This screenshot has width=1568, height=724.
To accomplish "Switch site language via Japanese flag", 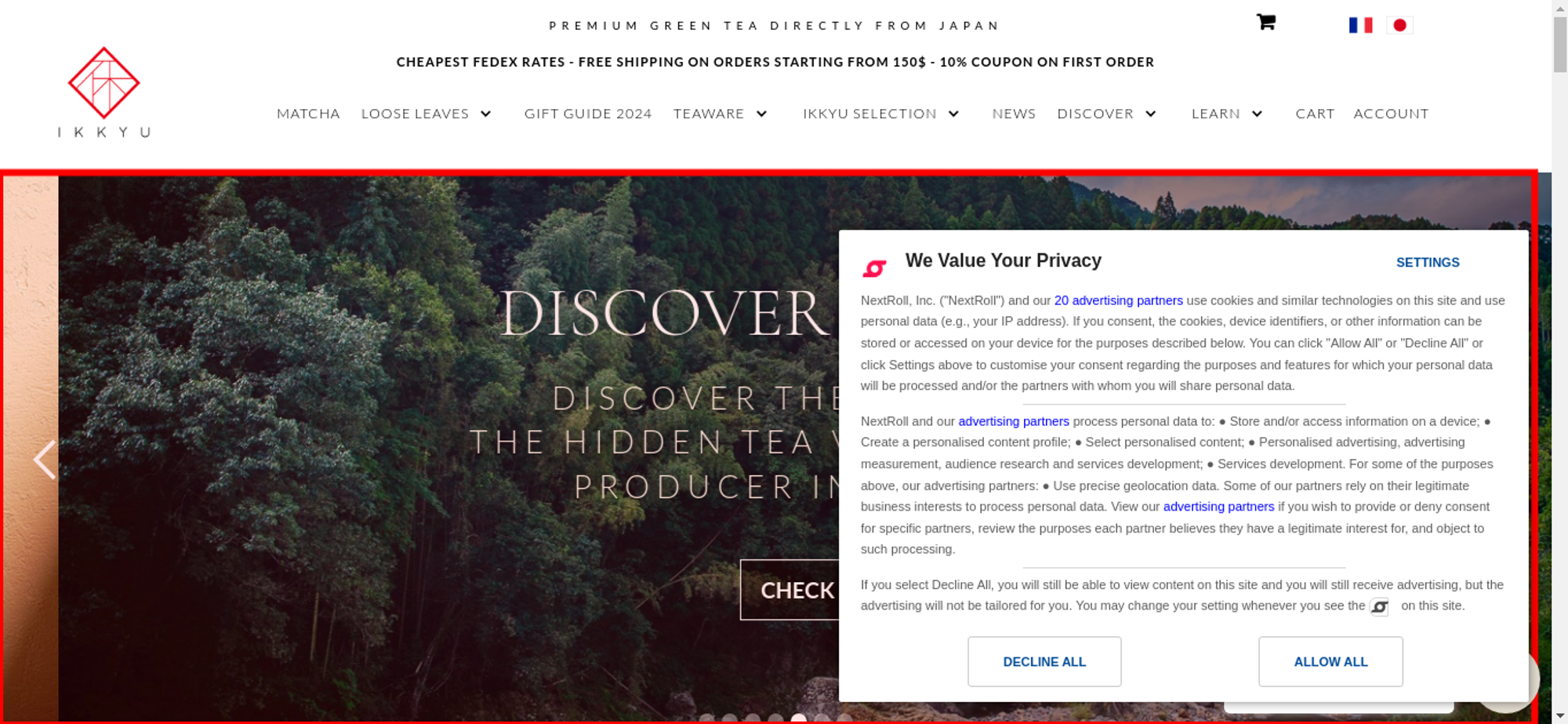I will (1399, 25).
